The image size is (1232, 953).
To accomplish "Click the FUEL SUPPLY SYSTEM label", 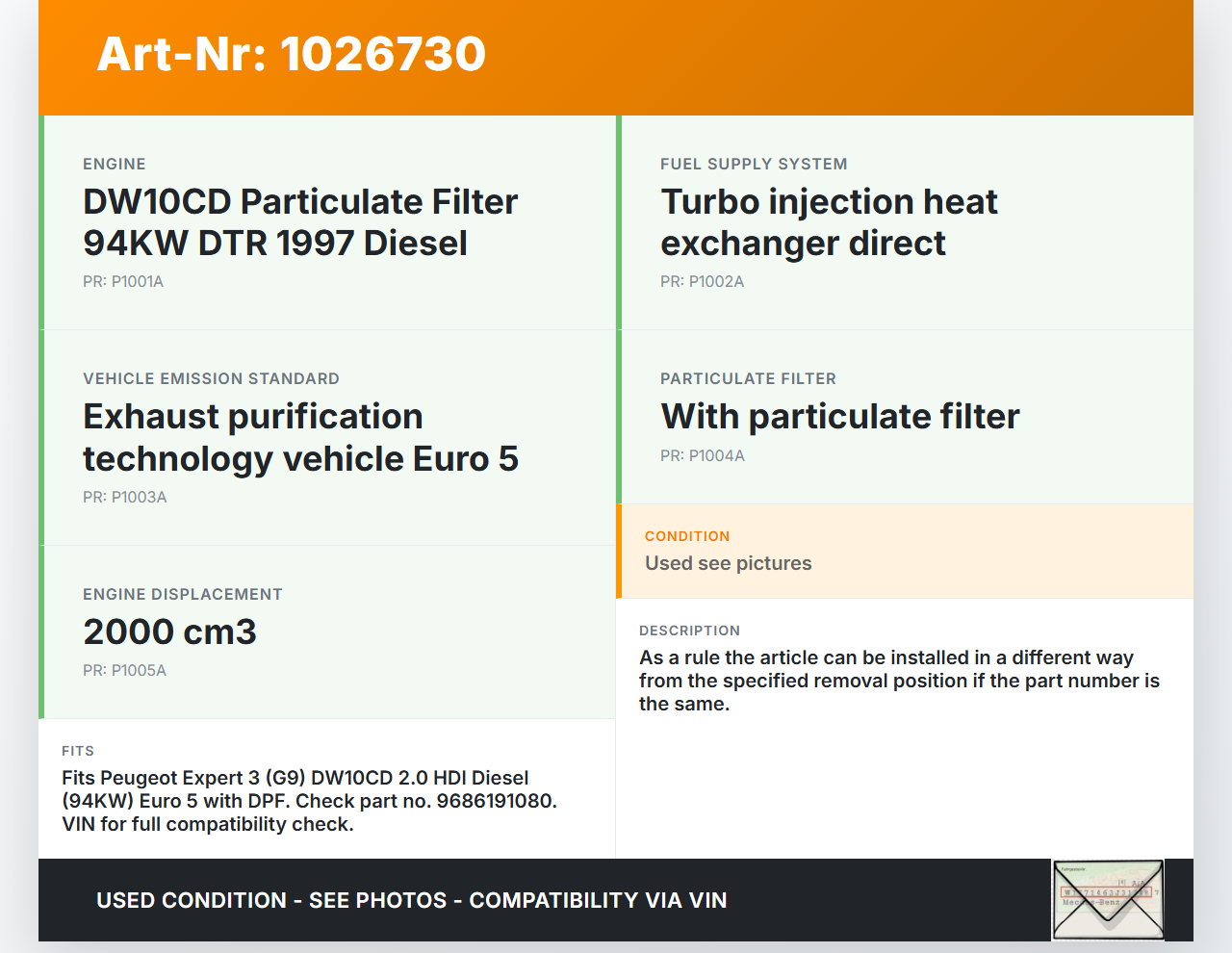I will click(754, 165).
